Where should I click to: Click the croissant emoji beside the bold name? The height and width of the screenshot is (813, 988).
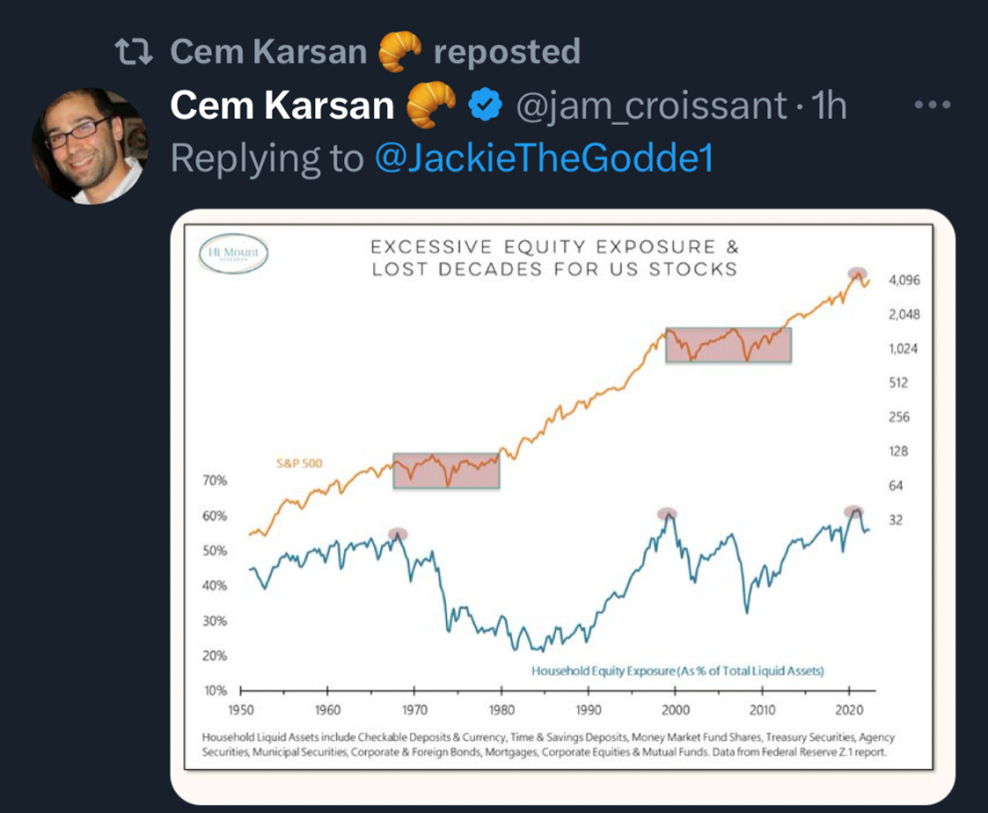click(431, 104)
